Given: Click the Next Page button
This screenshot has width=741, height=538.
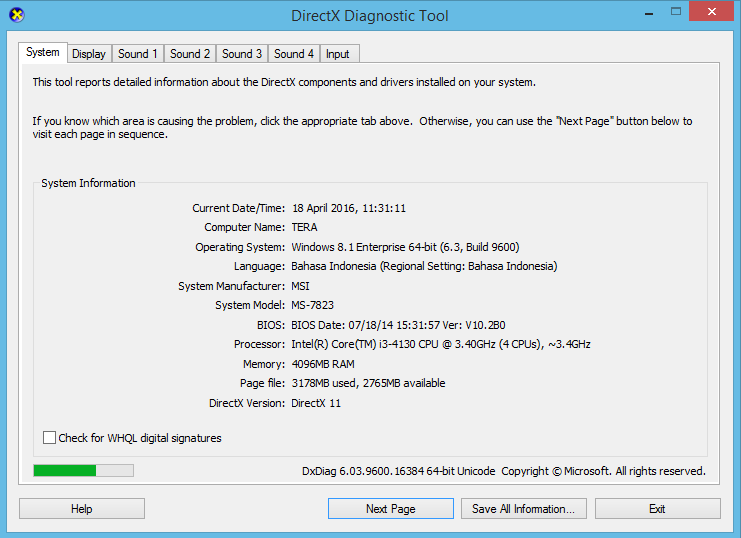Looking at the screenshot, I should pos(391,509).
